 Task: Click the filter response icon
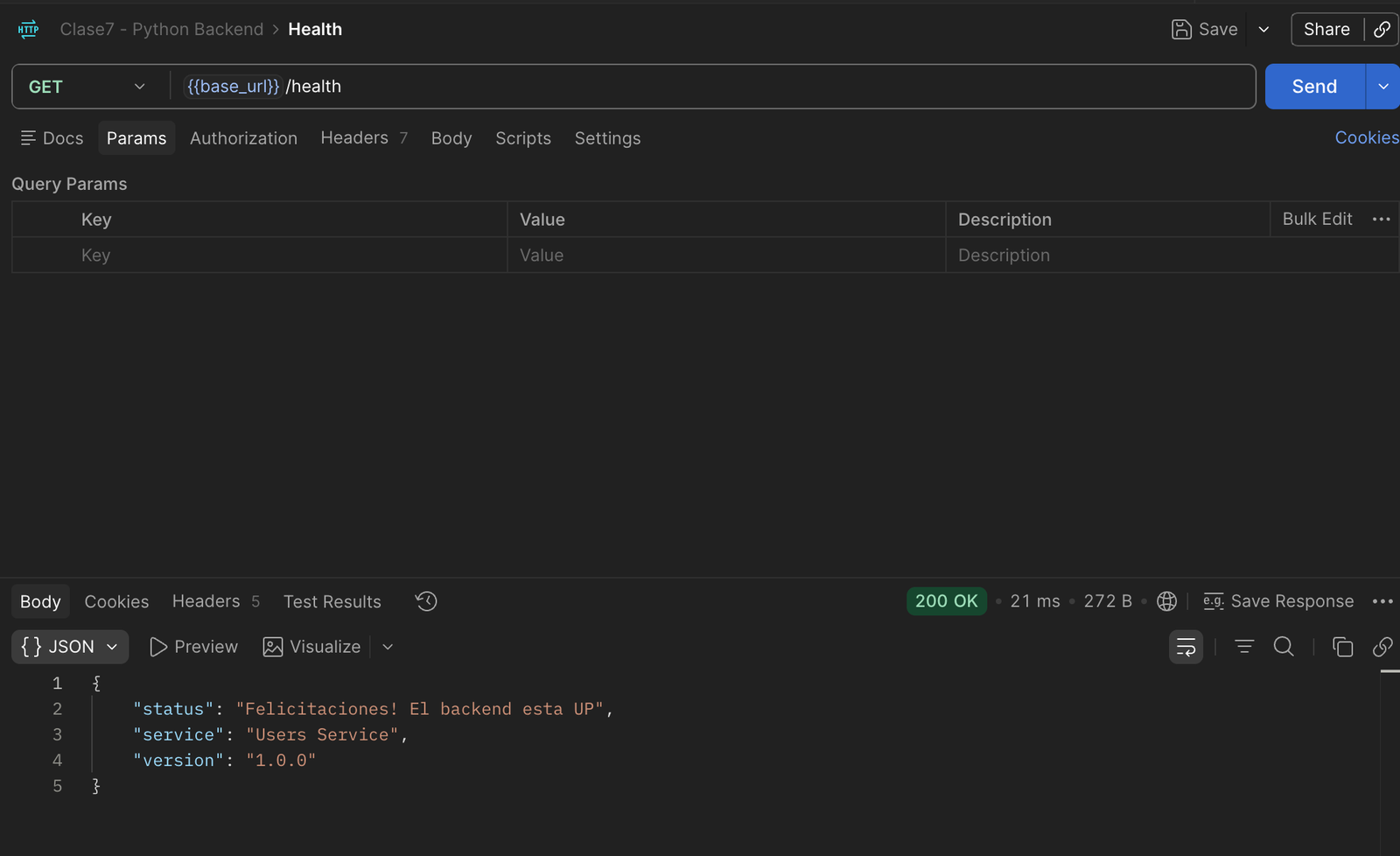(x=1244, y=647)
